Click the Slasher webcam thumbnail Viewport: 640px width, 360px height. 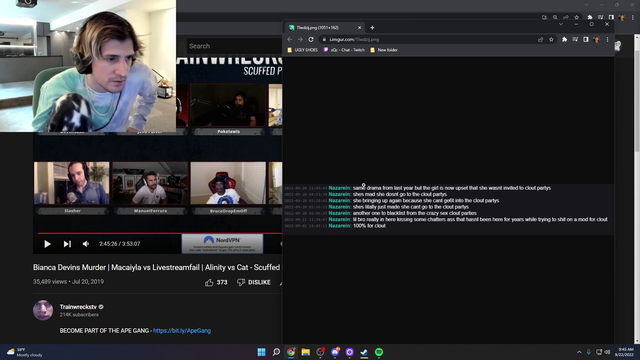72,183
